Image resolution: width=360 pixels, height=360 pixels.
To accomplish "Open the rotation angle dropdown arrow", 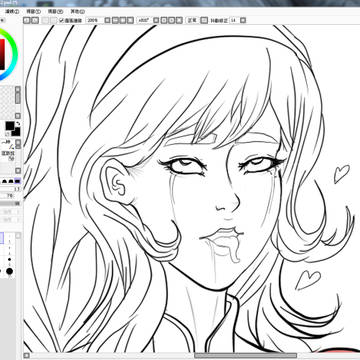I will point(156,20).
